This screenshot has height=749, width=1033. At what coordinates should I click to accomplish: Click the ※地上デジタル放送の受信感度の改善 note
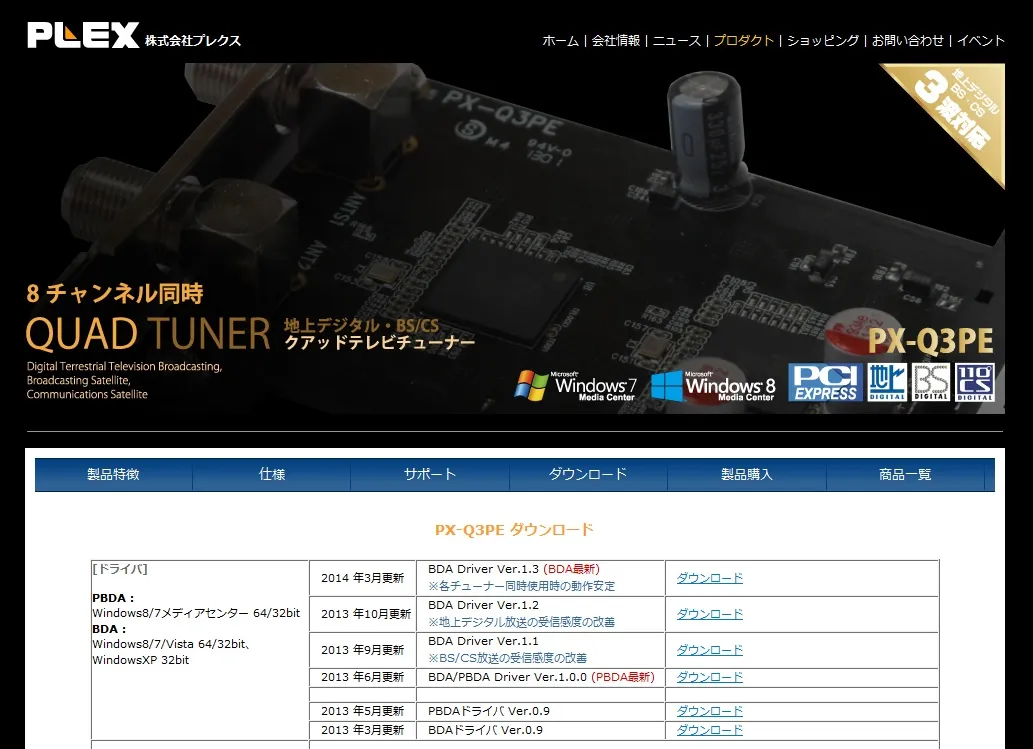point(521,622)
